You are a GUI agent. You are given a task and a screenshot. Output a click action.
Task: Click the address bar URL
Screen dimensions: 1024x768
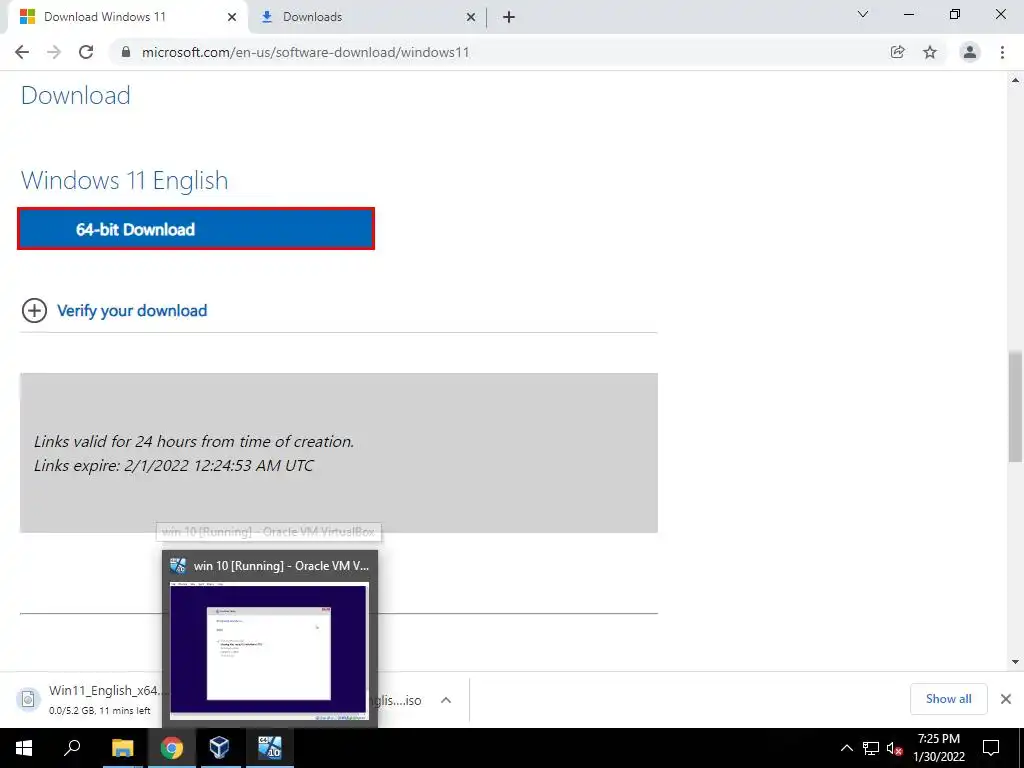pos(305,52)
